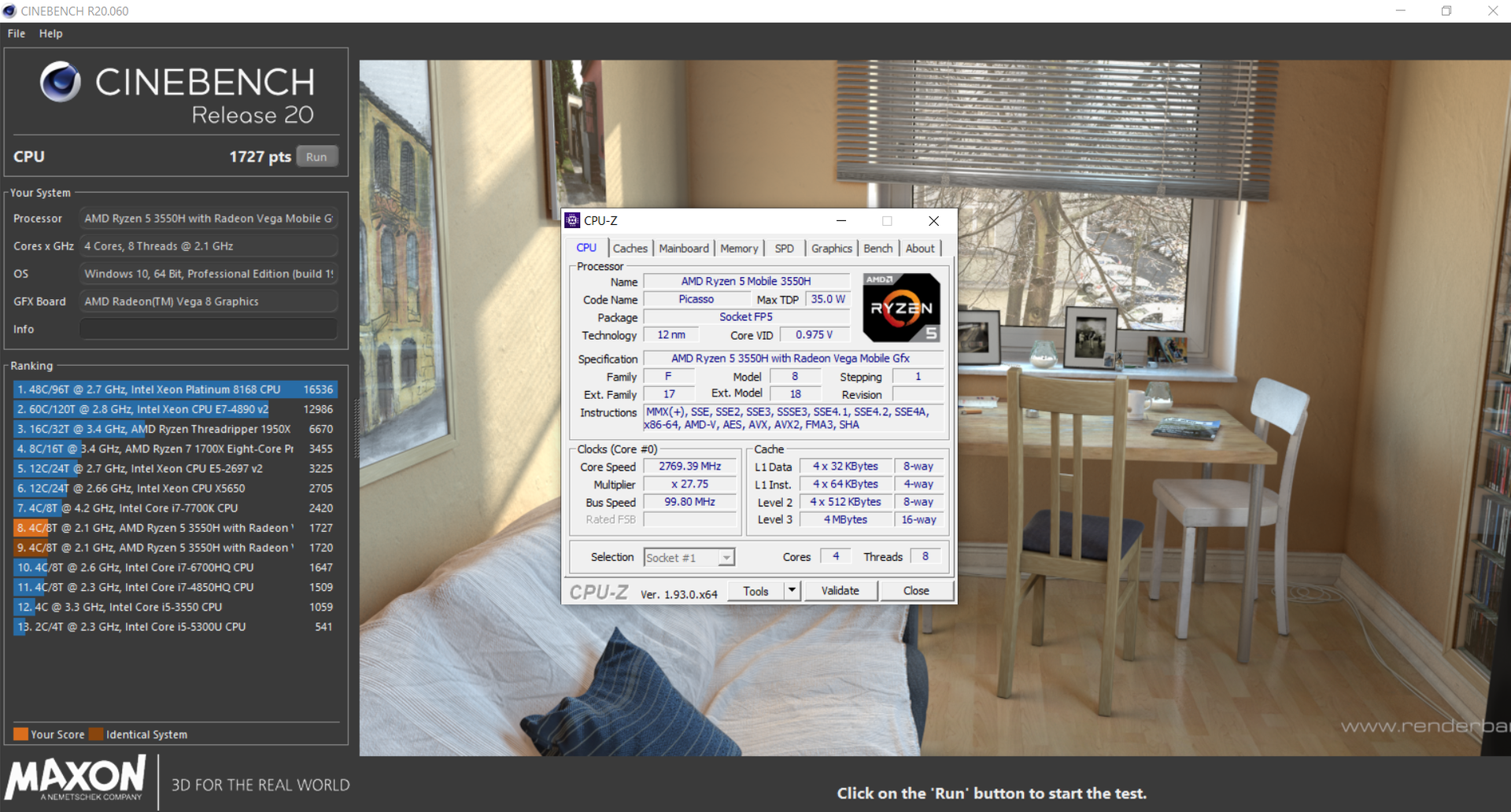Image resolution: width=1511 pixels, height=812 pixels.
Task: Open the Help menu in Cinebench
Action: (51, 34)
